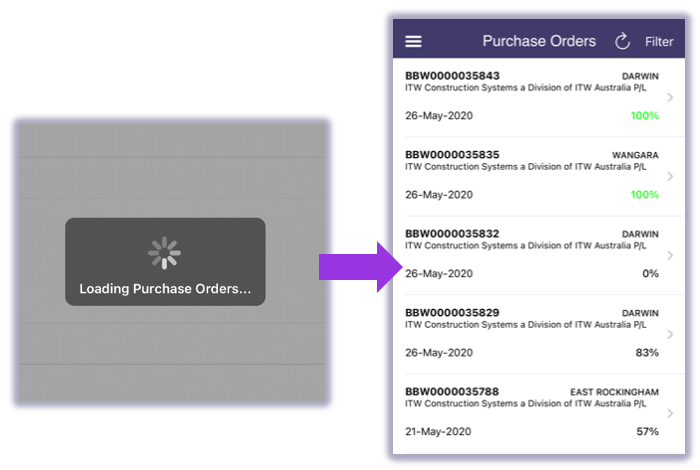Open order number BBW0000035829

point(452,313)
